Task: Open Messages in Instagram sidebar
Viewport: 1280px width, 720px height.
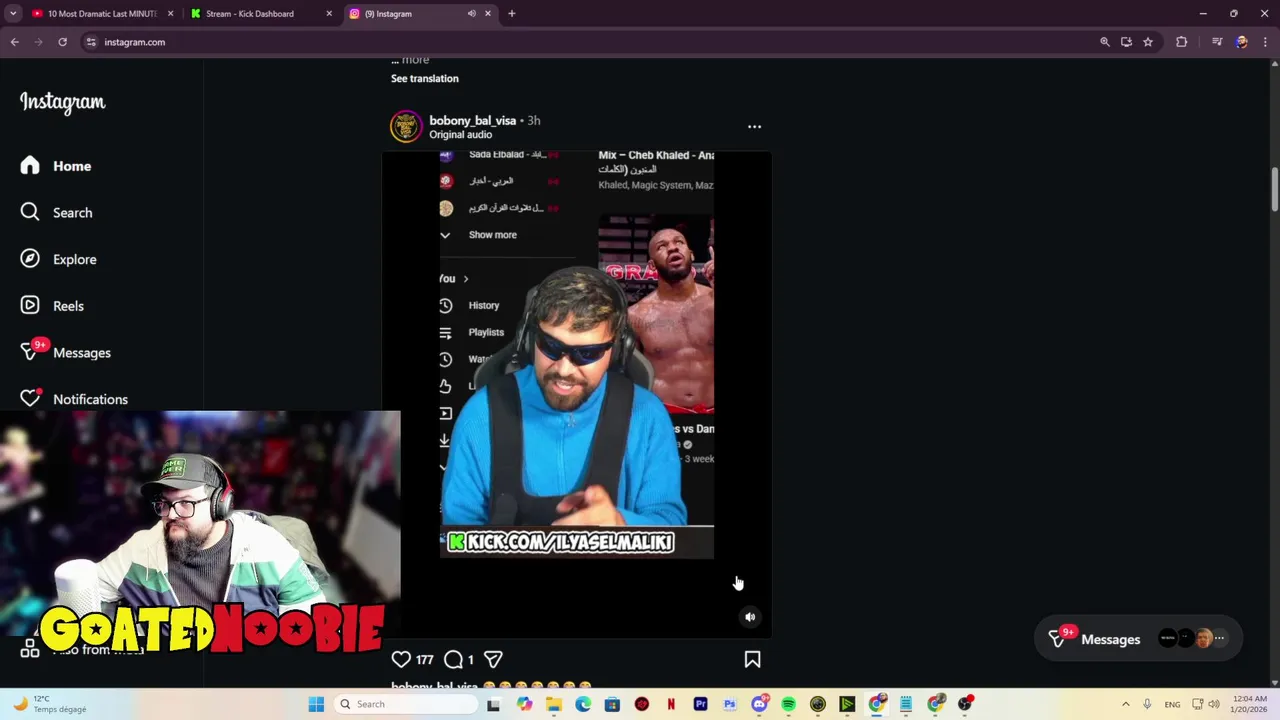Action: click(x=66, y=352)
